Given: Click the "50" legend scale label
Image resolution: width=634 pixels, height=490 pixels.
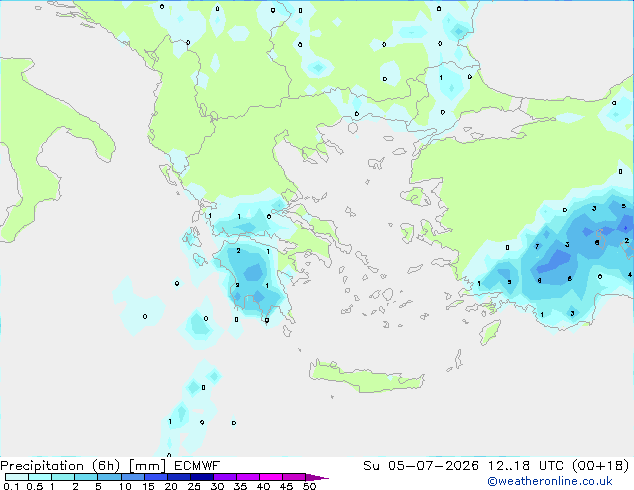Looking at the screenshot, I should 309,486.
